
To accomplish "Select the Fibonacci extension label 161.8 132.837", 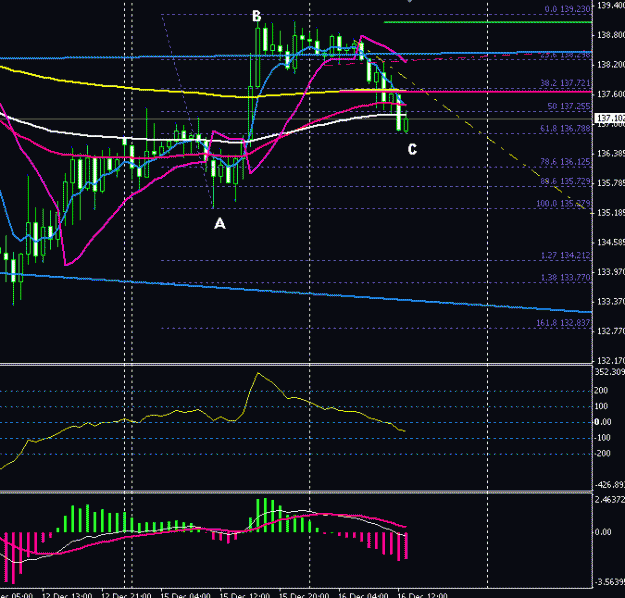I will [x=563, y=323].
